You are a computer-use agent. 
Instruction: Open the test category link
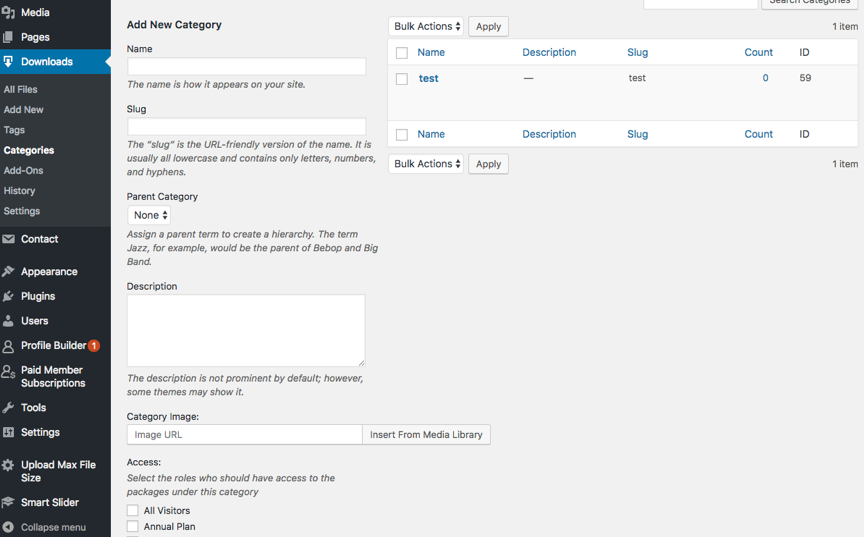[x=428, y=78]
